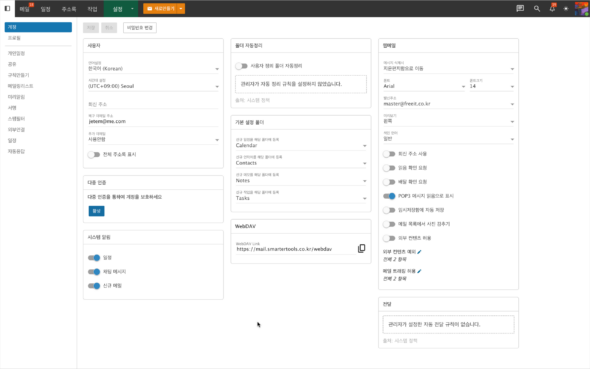Enable the auto-save to drafts toggle

pos(389,210)
